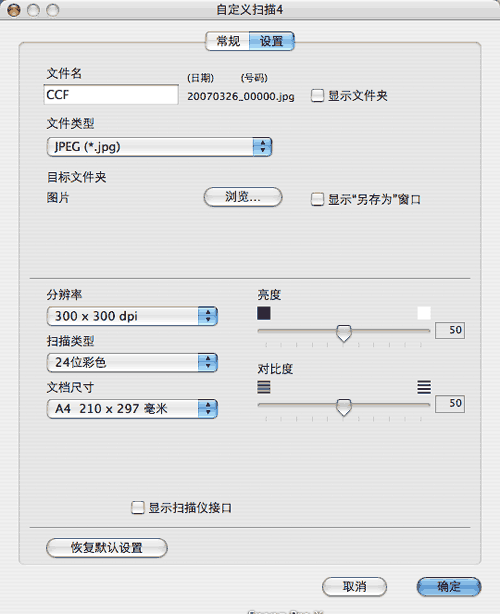Screen dimensions: 500x614
Task: Click the 文件名 CCF text field
Action: click(111, 94)
